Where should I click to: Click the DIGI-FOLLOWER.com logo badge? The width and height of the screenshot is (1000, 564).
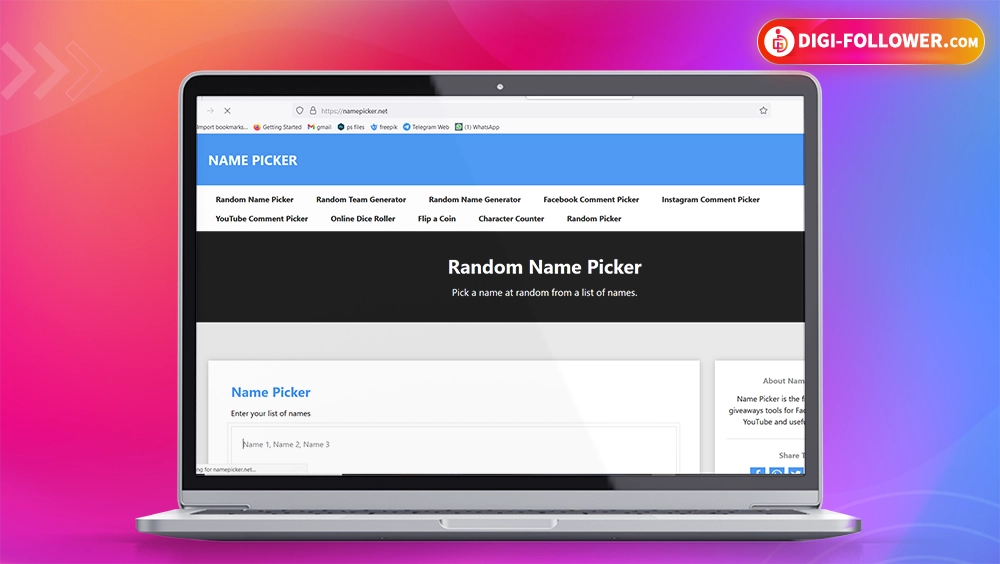tap(871, 41)
